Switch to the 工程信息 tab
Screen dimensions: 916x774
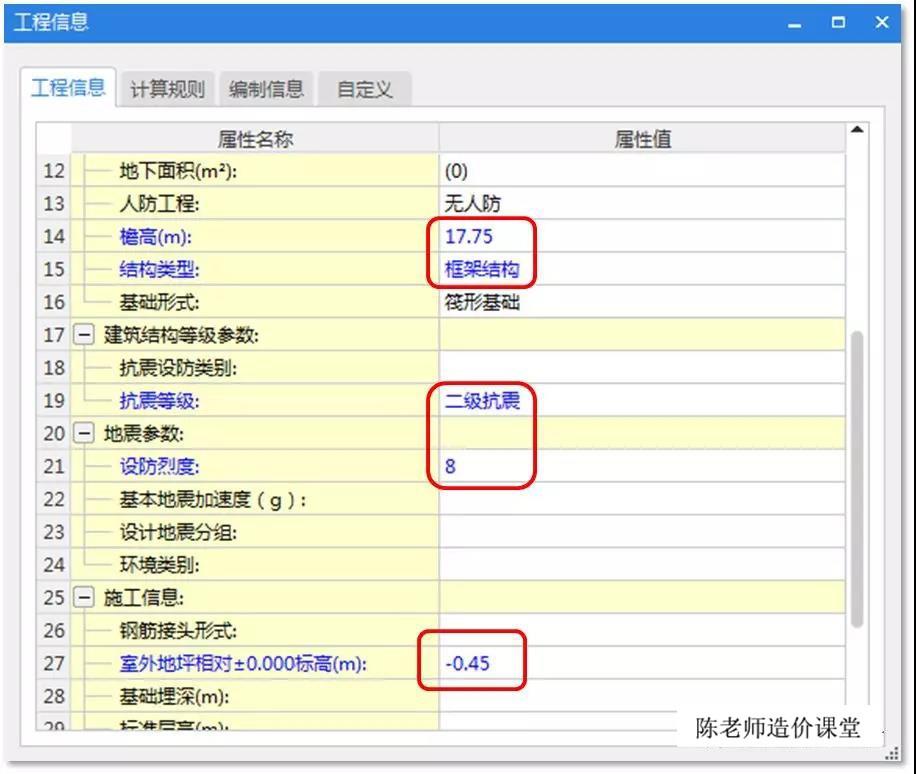pos(68,88)
